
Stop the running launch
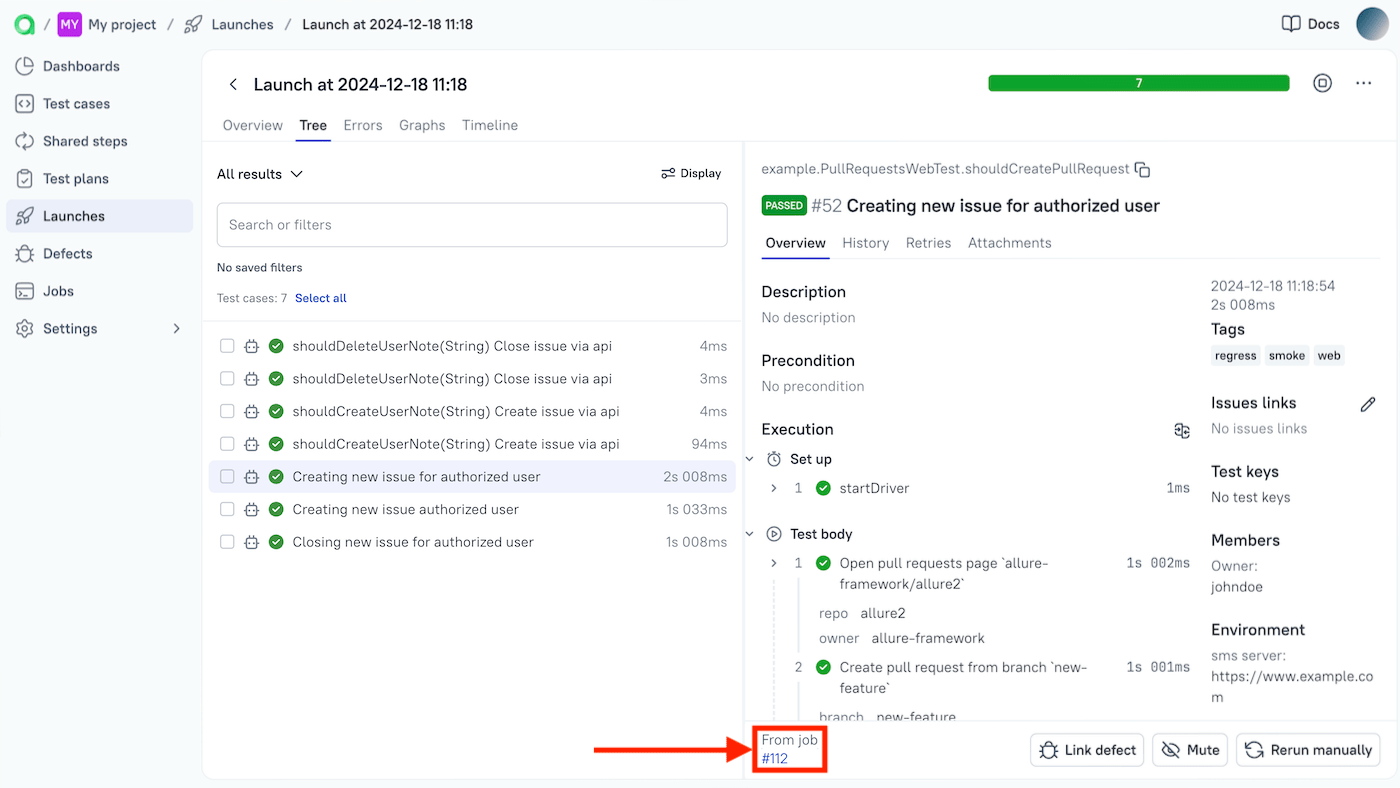click(1322, 84)
